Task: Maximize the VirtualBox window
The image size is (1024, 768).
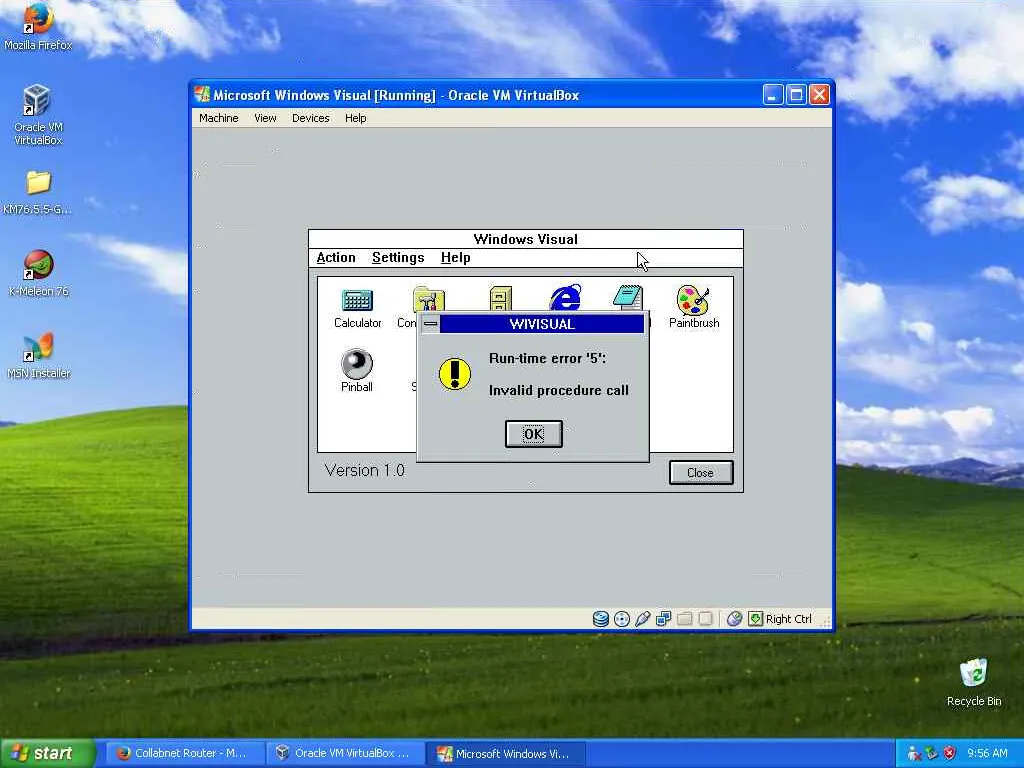Action: point(796,95)
